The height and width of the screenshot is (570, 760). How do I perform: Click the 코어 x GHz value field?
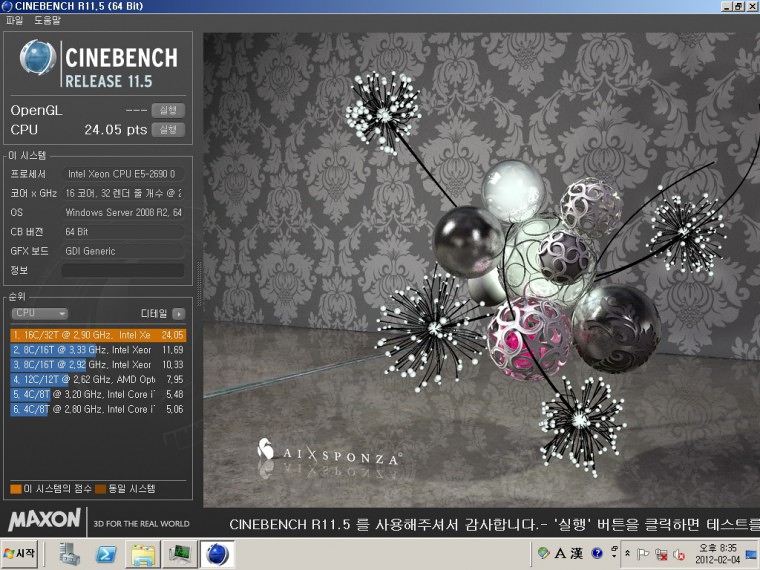tap(123, 193)
